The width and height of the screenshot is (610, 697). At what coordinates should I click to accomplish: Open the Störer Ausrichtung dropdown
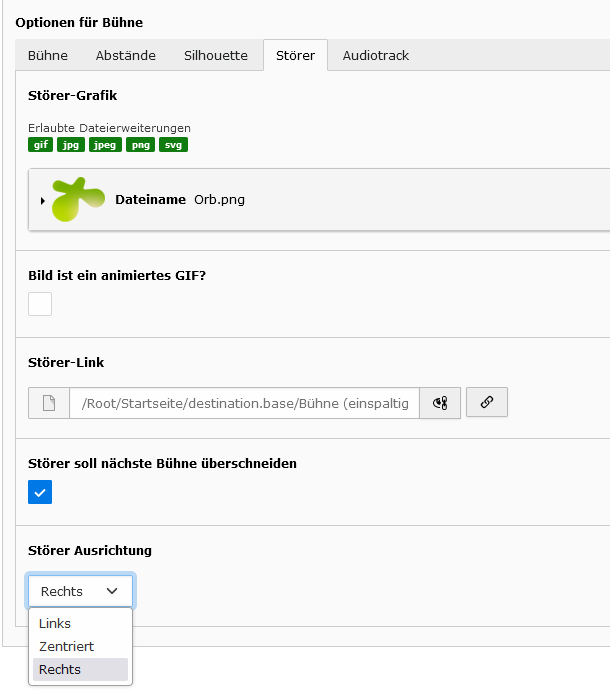pos(80,591)
